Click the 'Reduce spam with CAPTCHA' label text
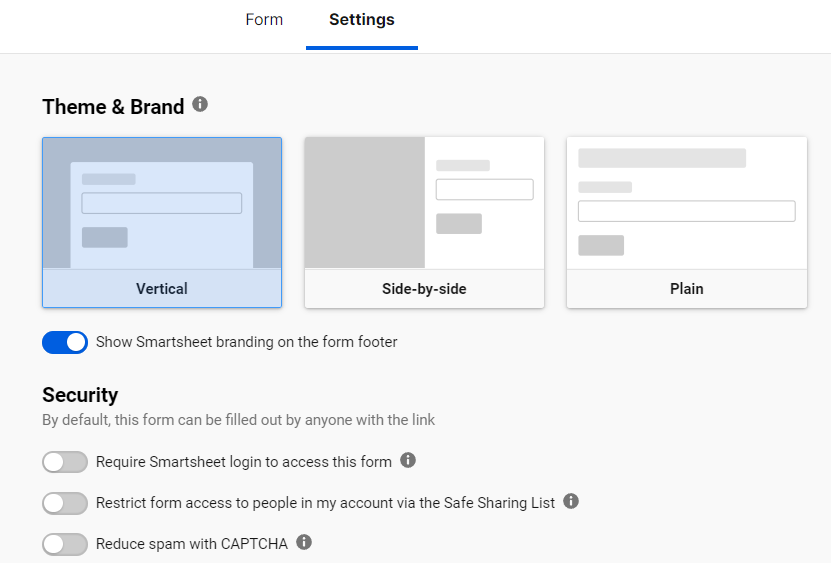Image resolution: width=831 pixels, height=563 pixels. (192, 544)
